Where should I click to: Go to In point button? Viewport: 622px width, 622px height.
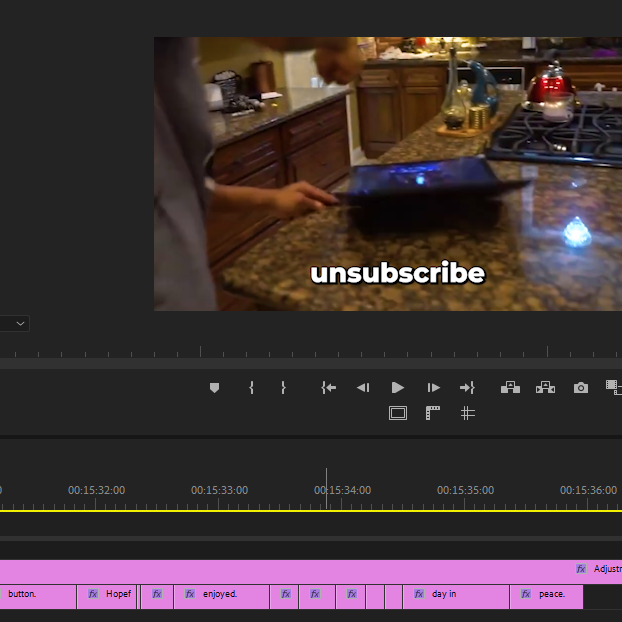tap(328, 388)
